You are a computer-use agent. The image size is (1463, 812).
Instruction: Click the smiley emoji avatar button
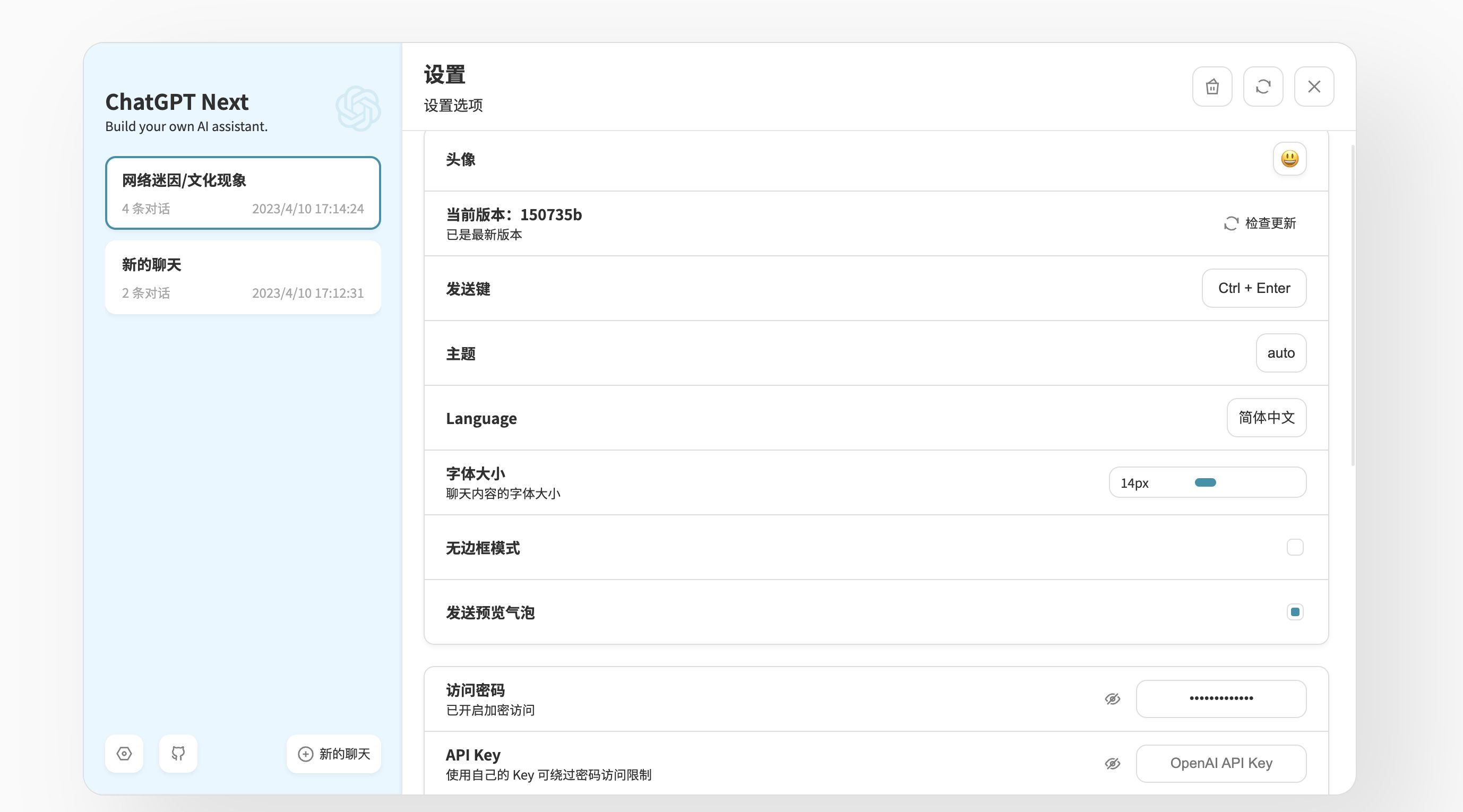(x=1289, y=159)
